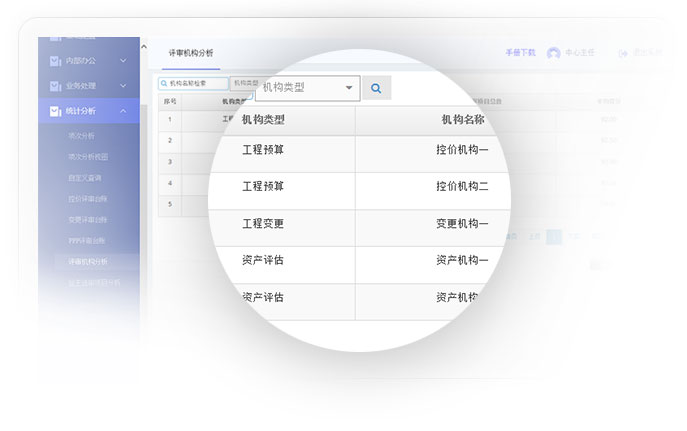Open 变更评审台账 in the sidebar

88,220
